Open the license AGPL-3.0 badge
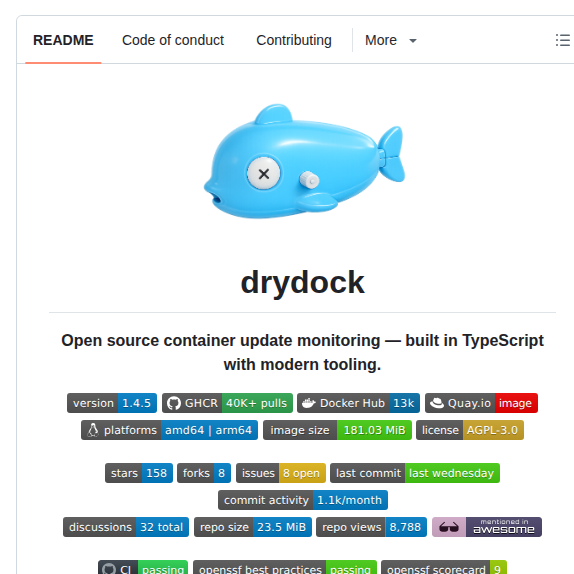Viewport: 574px width, 574px height. pos(470,430)
